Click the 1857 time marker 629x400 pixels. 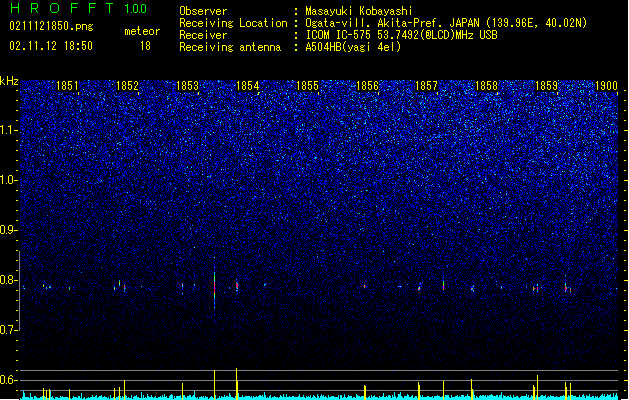click(x=426, y=86)
